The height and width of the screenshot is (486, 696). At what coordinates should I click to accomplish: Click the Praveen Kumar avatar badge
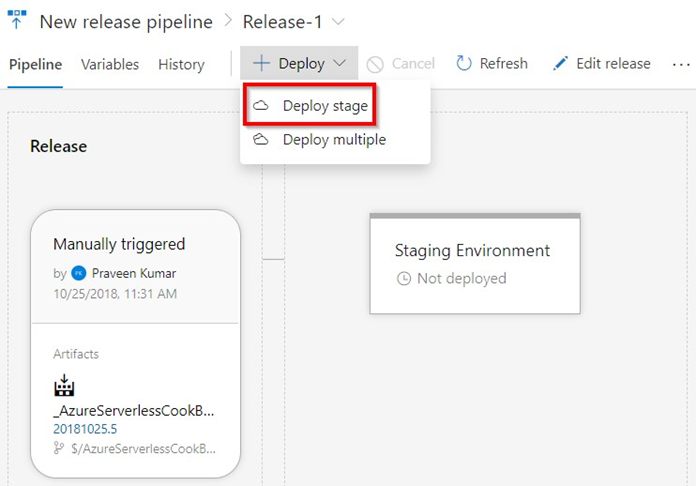point(79,273)
